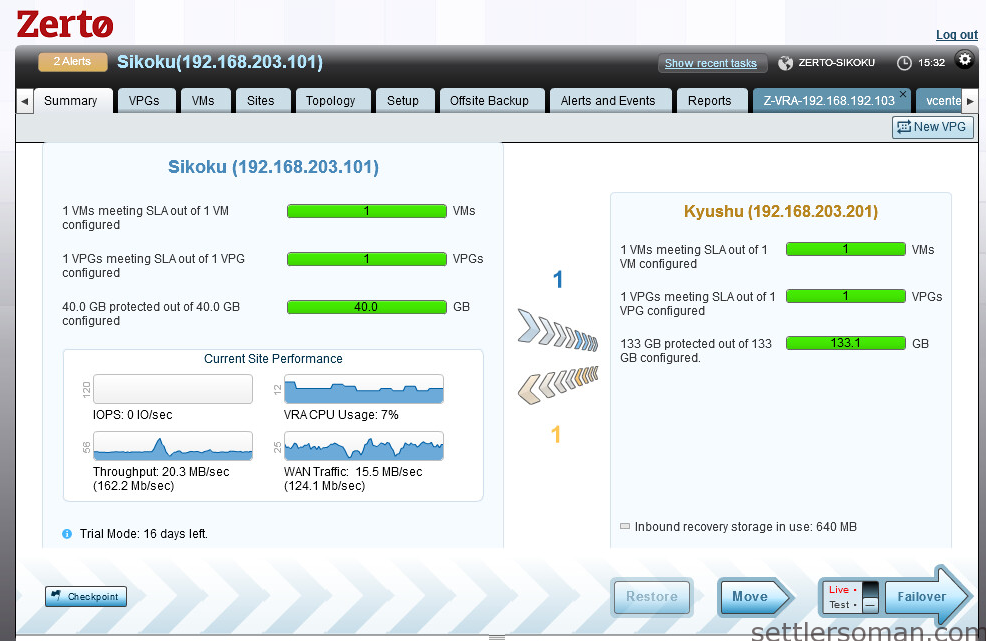986x641 pixels.
Task: Toggle the Live/Test failover switch
Action: point(870,597)
